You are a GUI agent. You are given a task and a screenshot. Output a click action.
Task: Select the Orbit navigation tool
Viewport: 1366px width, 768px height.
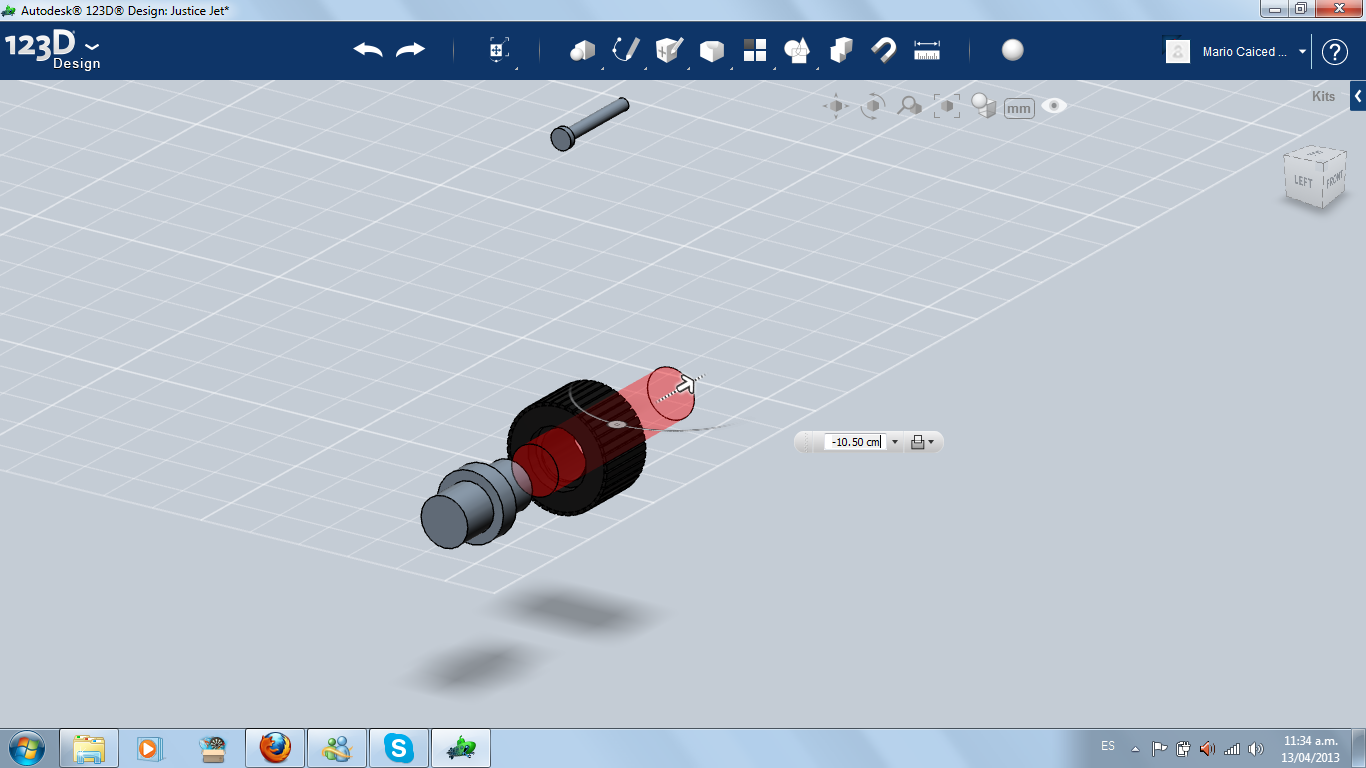coord(873,106)
